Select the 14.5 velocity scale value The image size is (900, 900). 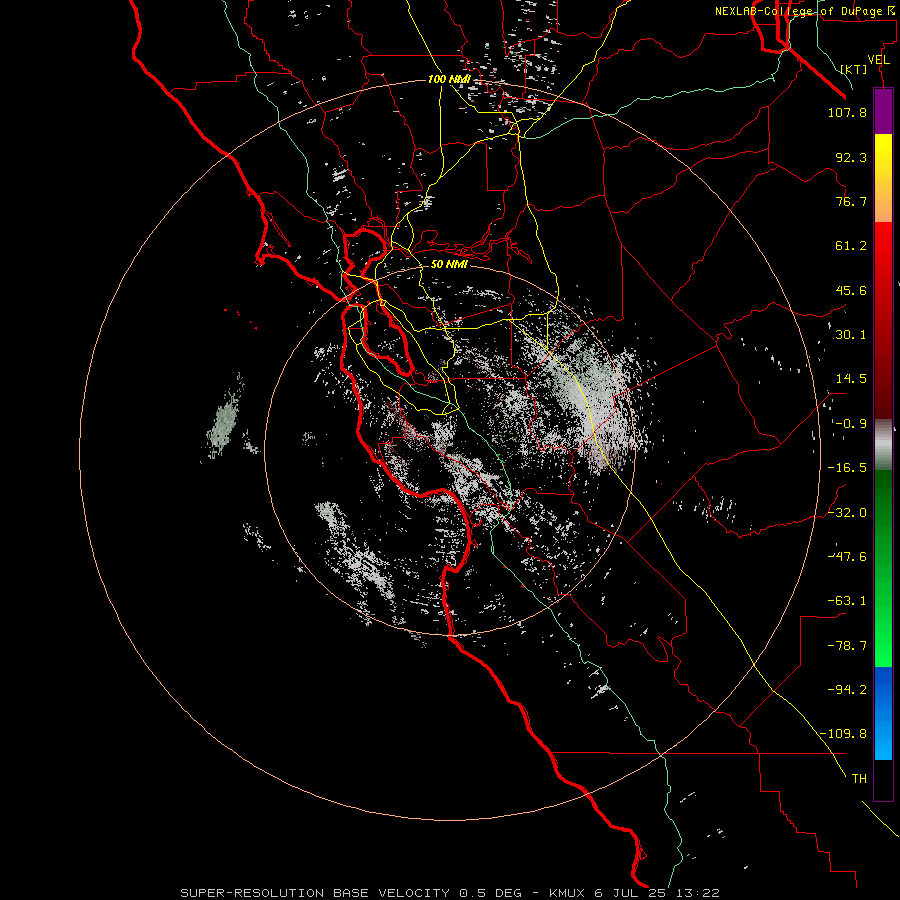(851, 379)
